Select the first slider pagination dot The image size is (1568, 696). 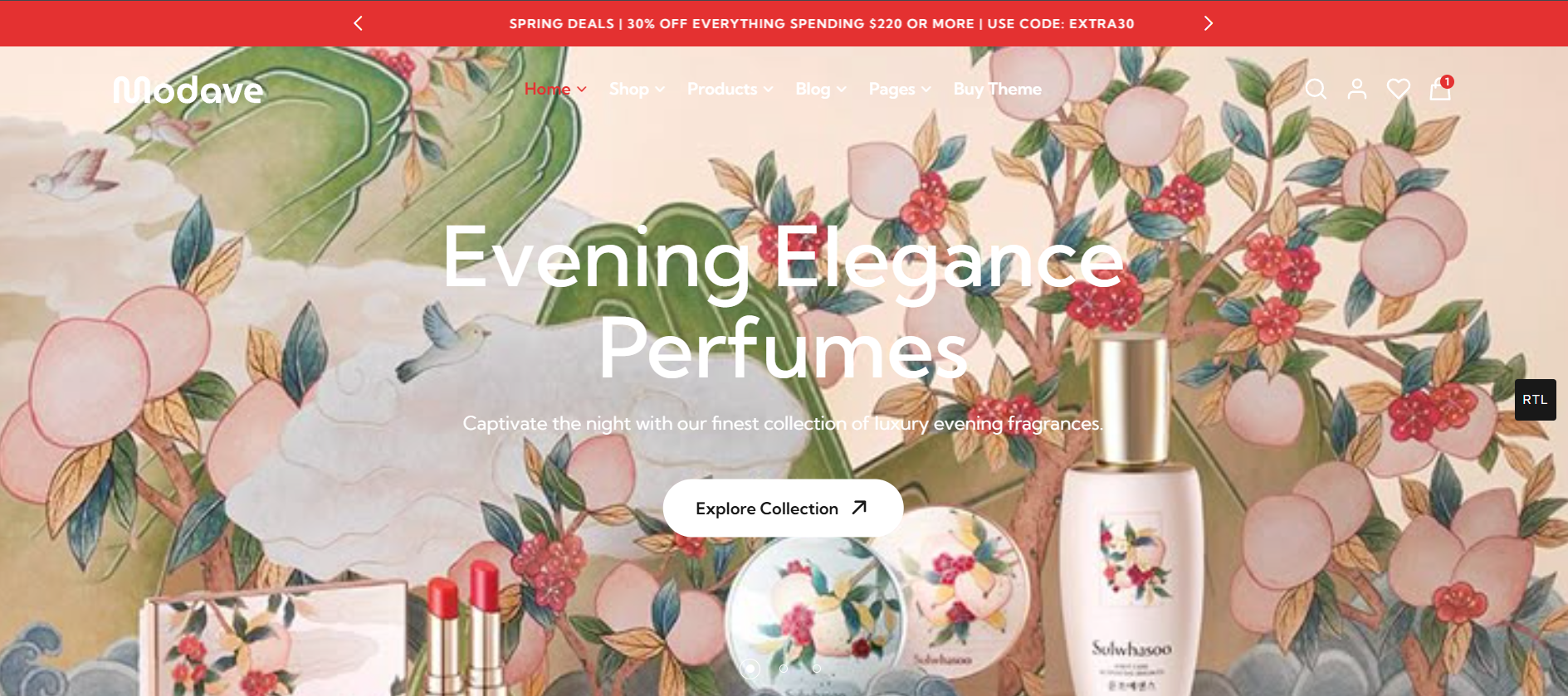(750, 668)
